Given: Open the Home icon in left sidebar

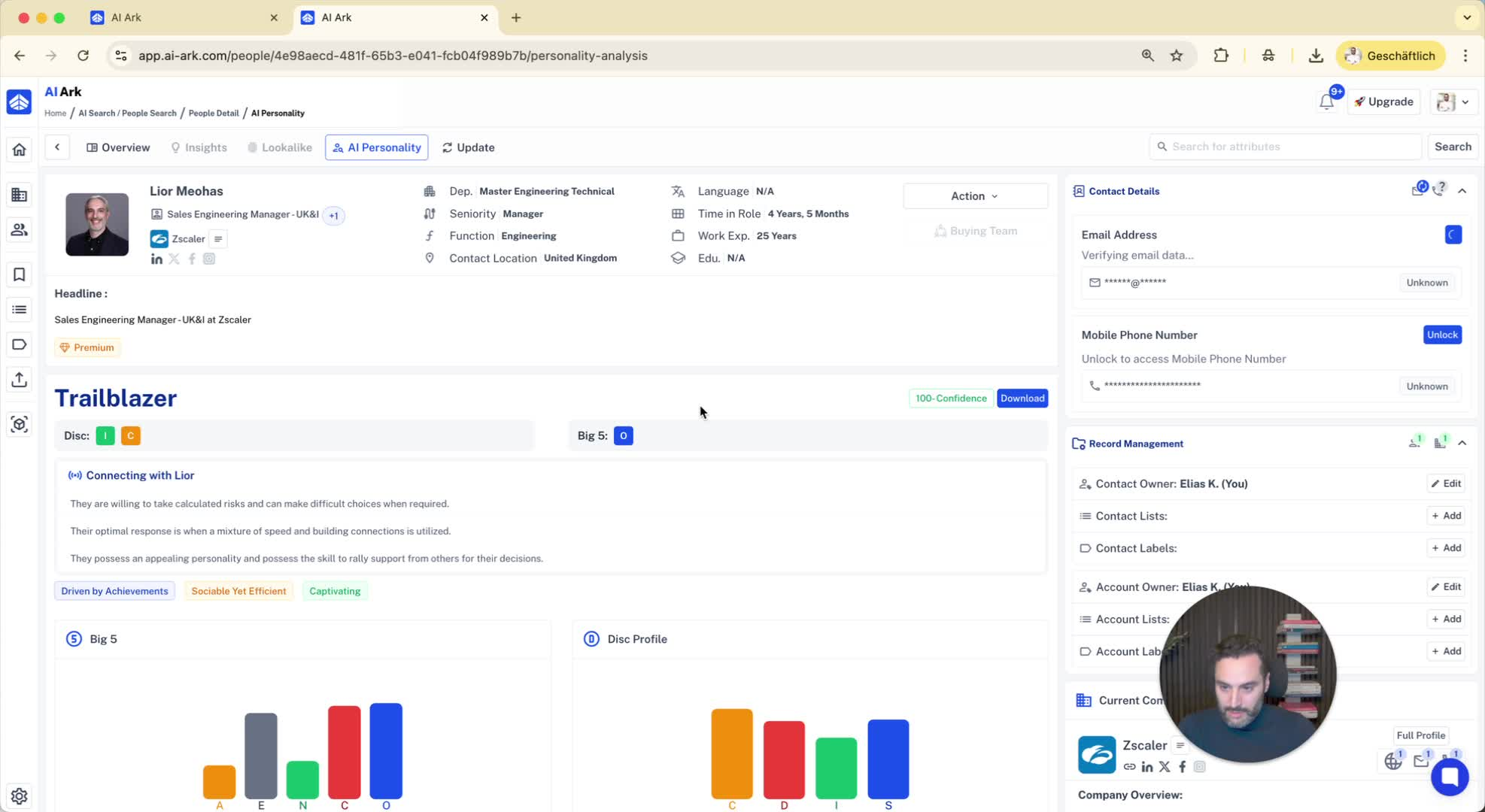Looking at the screenshot, I should [x=20, y=150].
